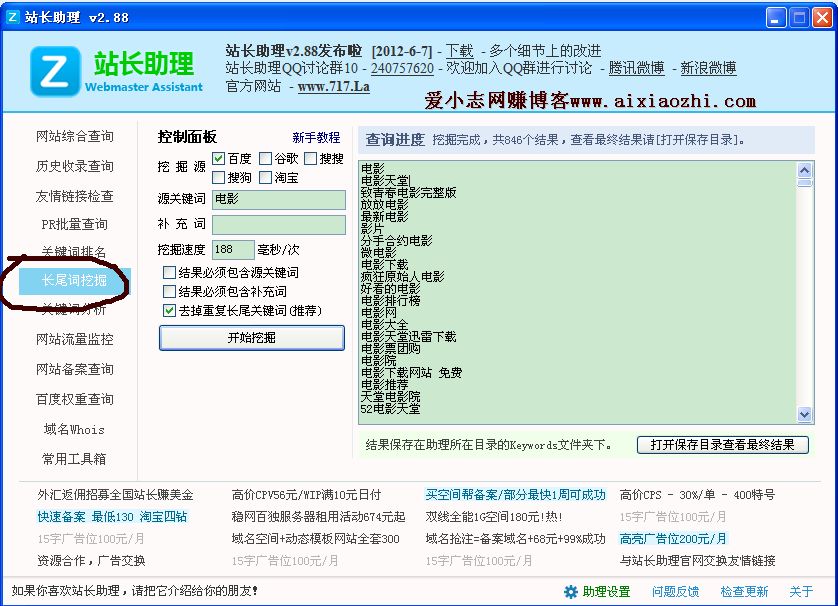
Task: Enable the 百度 source checkbox
Action: click(218, 158)
